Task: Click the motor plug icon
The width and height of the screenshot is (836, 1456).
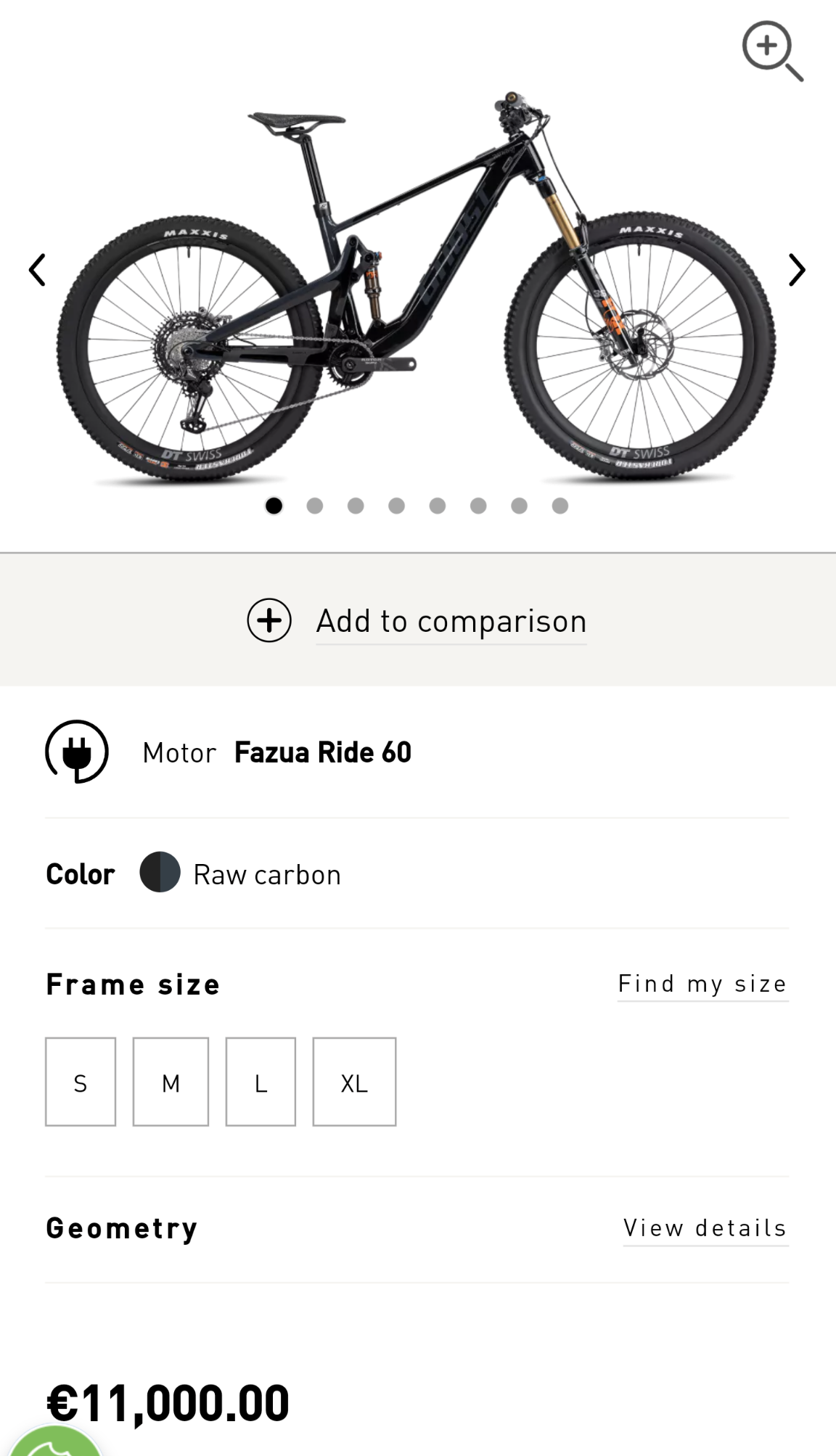Action: point(77,752)
